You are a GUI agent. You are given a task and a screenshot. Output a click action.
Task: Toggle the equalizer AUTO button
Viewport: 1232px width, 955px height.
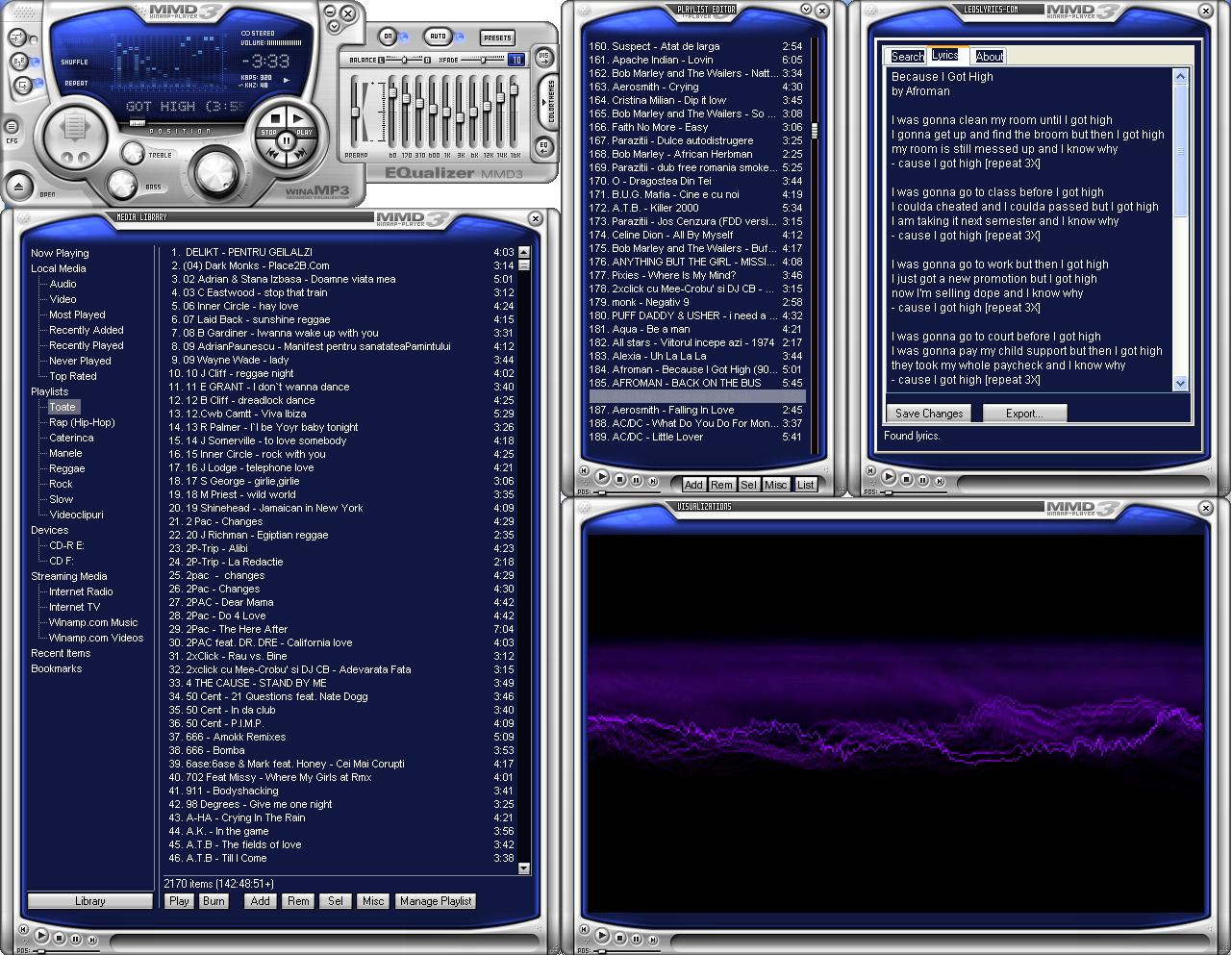[x=438, y=37]
